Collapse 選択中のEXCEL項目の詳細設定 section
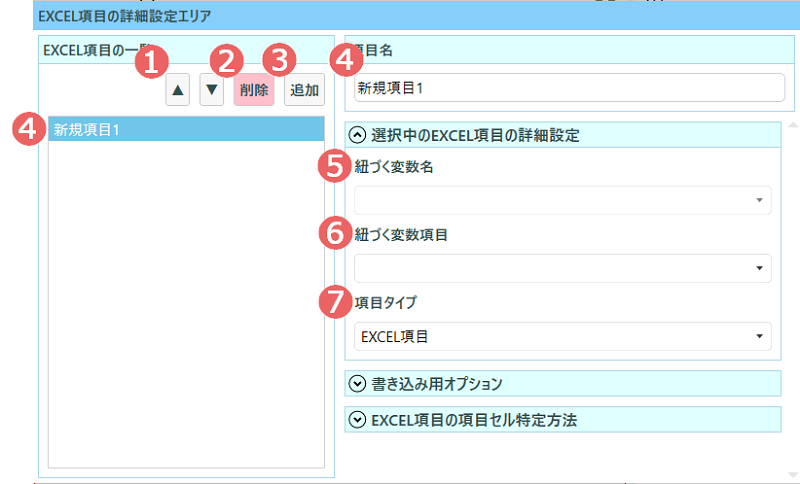 point(357,135)
